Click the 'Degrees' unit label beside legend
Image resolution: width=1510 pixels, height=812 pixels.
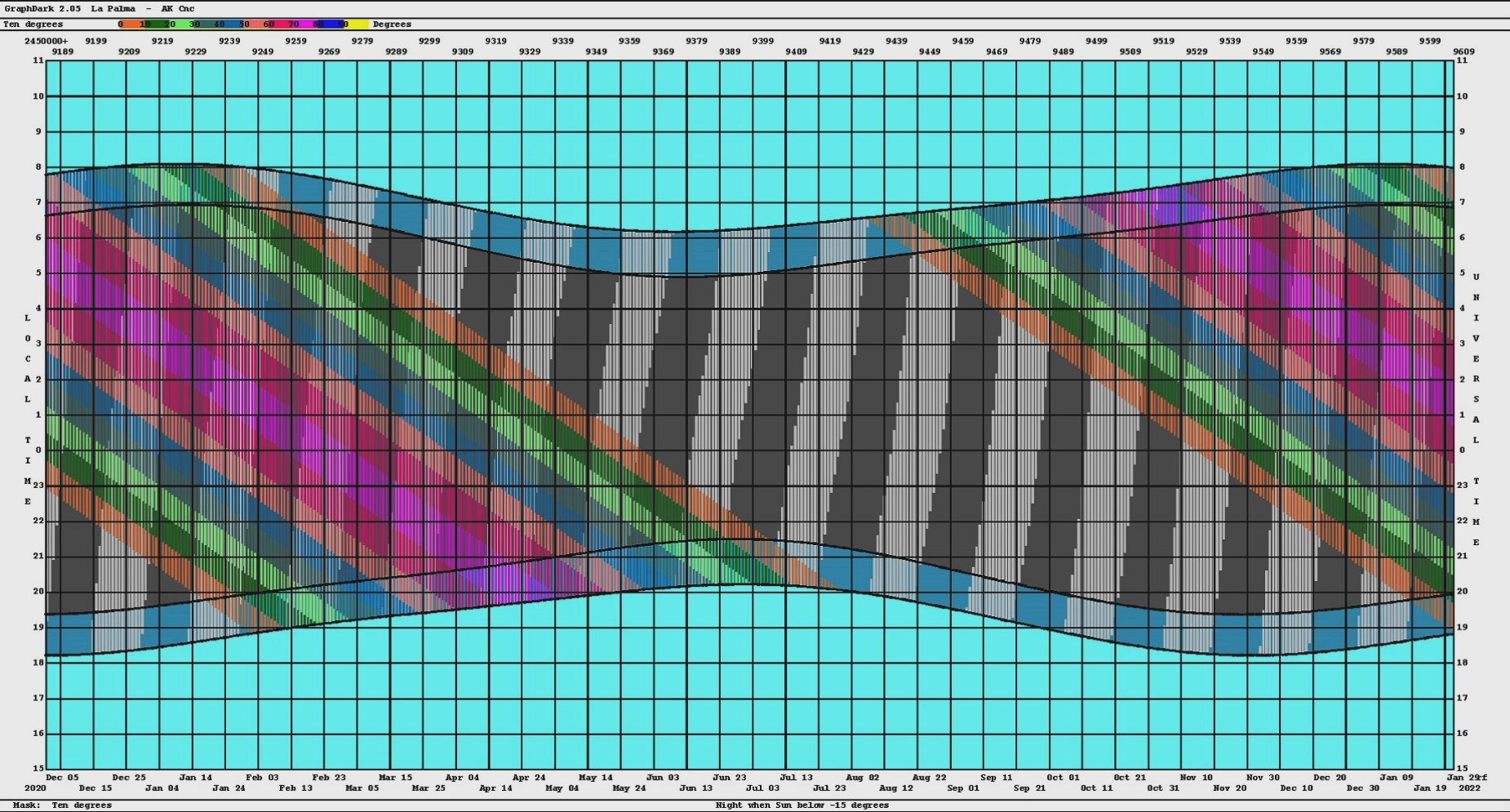coord(392,24)
